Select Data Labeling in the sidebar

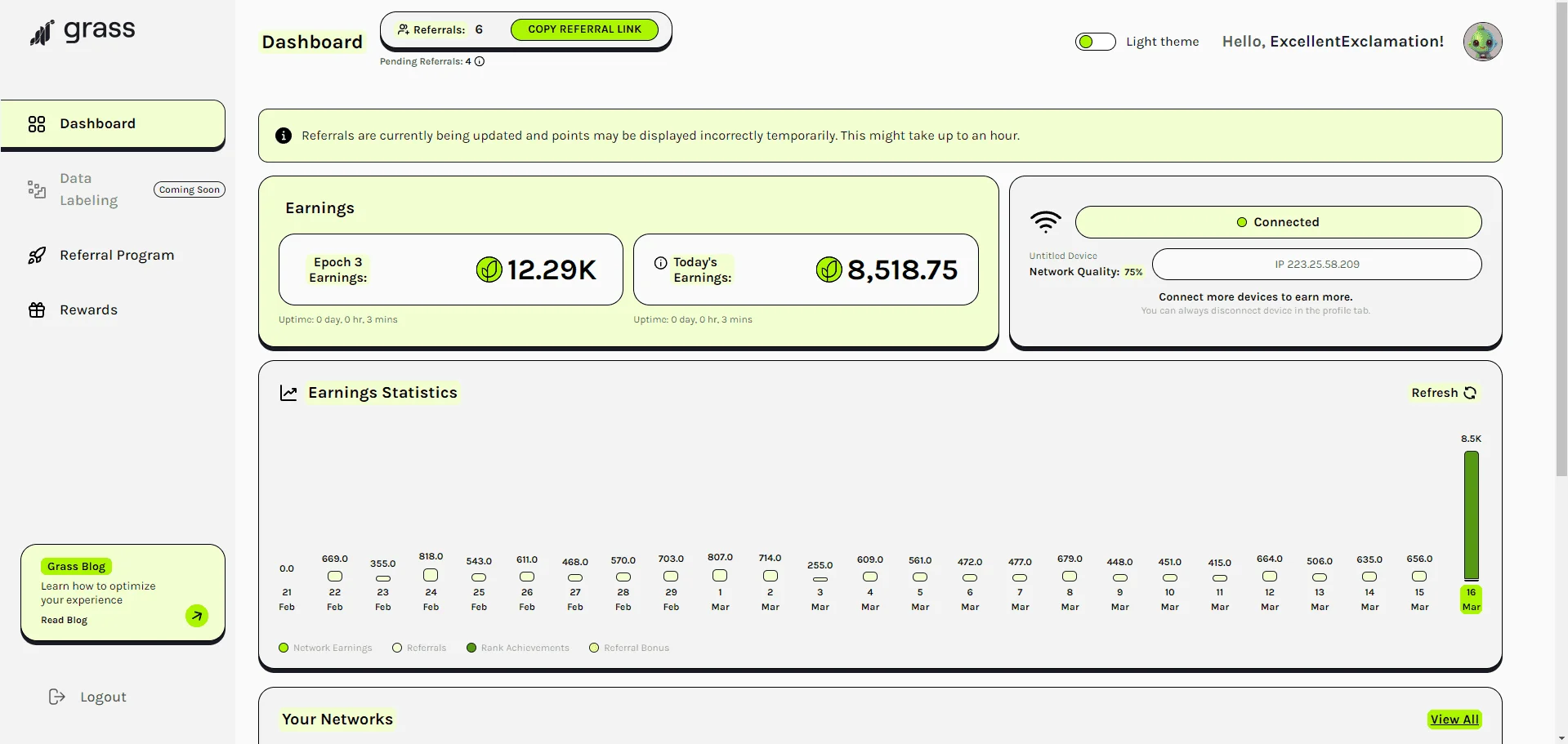pyautogui.click(x=88, y=189)
